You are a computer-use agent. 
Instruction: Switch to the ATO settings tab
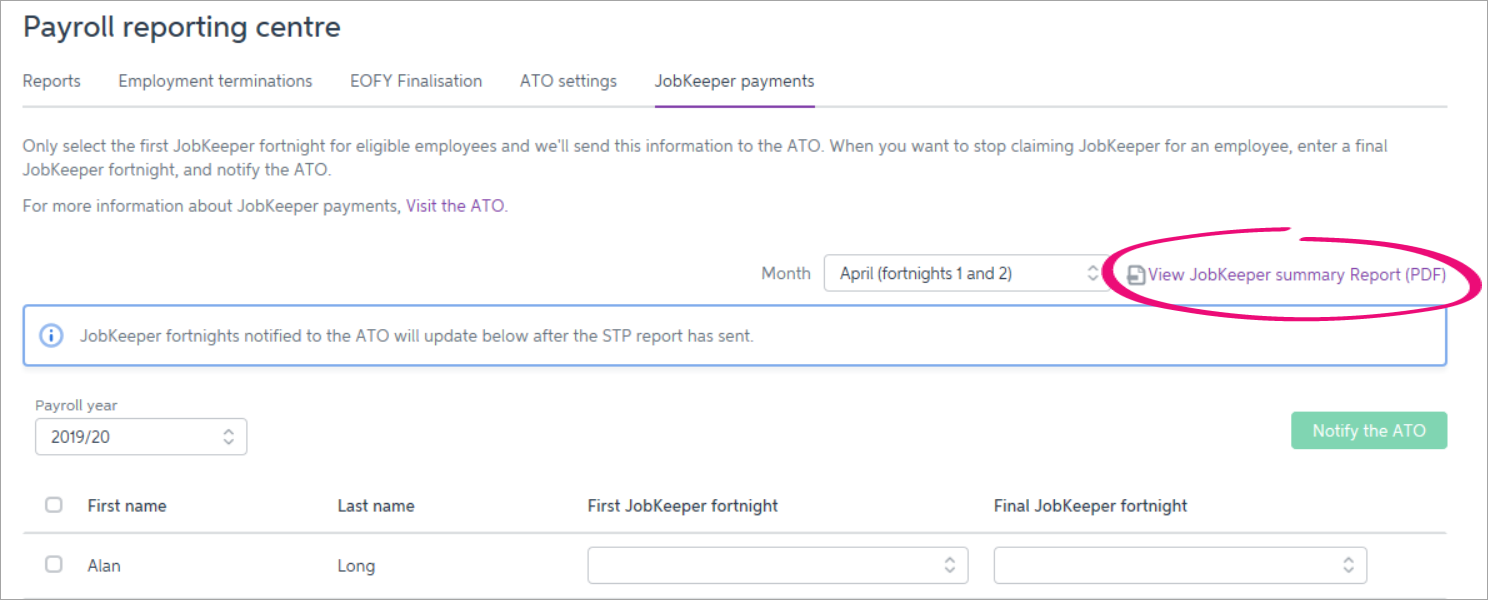coord(568,81)
